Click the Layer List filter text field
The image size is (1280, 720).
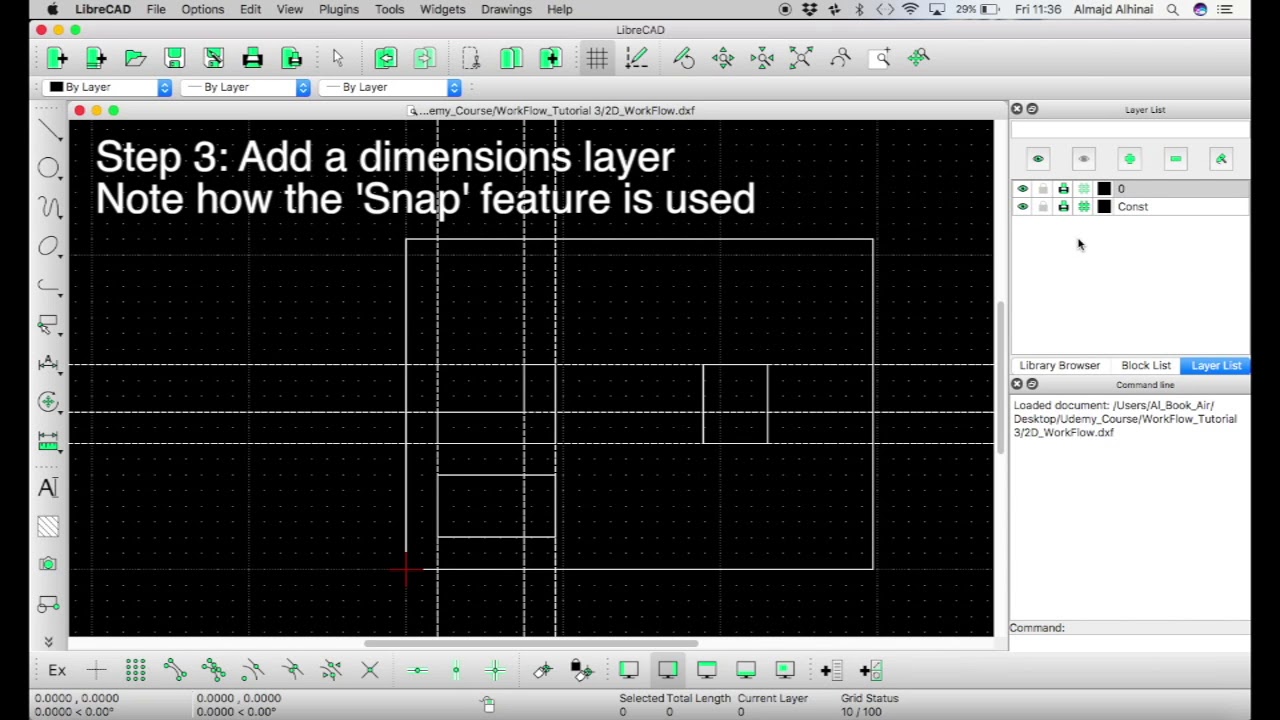coord(1130,130)
